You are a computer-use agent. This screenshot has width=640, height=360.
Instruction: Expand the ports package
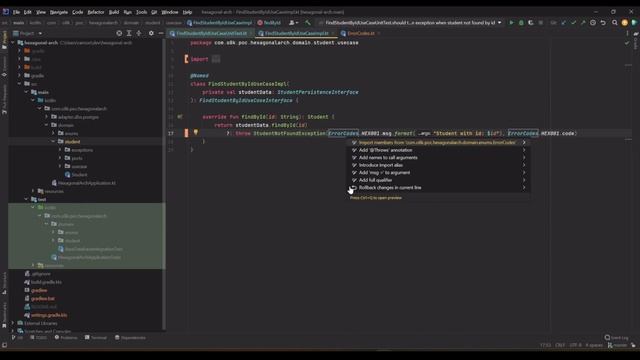coord(60,158)
